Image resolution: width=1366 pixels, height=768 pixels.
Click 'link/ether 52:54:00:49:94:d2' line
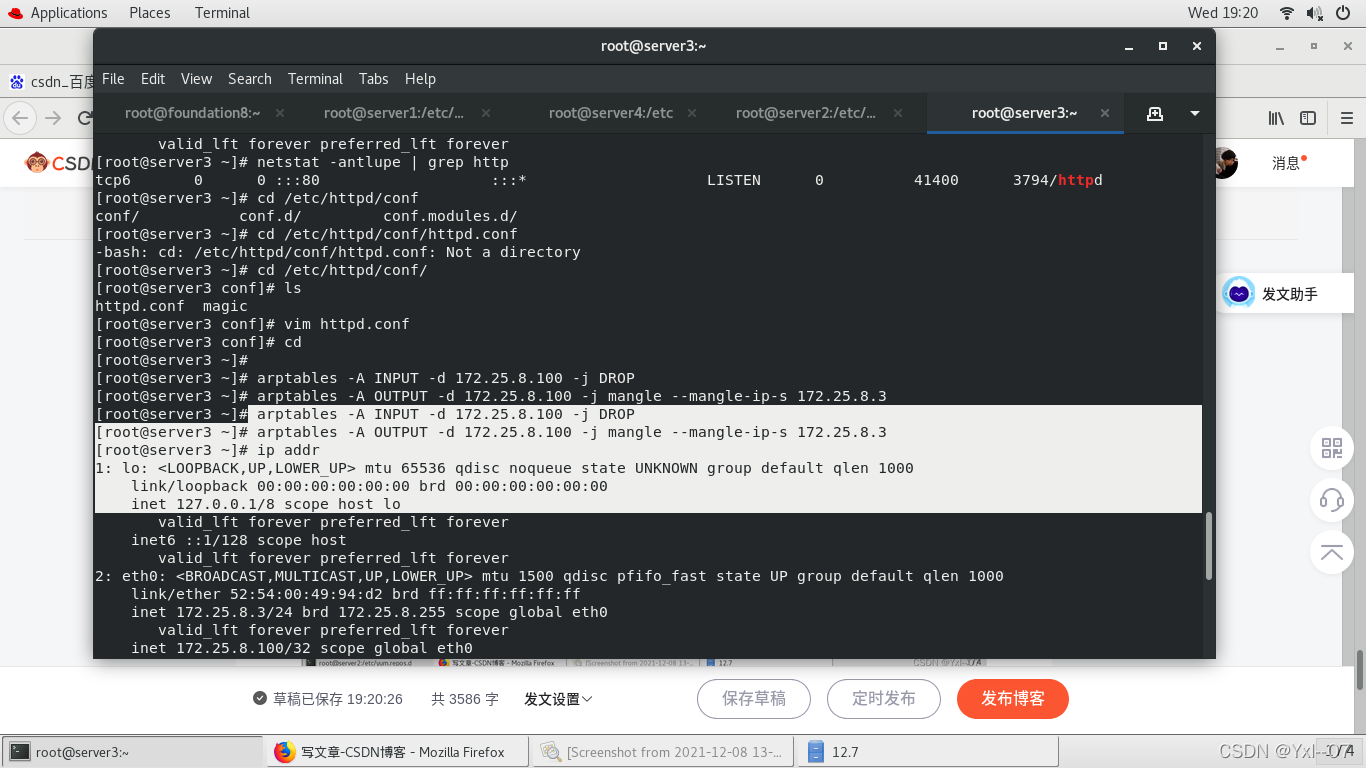tap(356, 594)
